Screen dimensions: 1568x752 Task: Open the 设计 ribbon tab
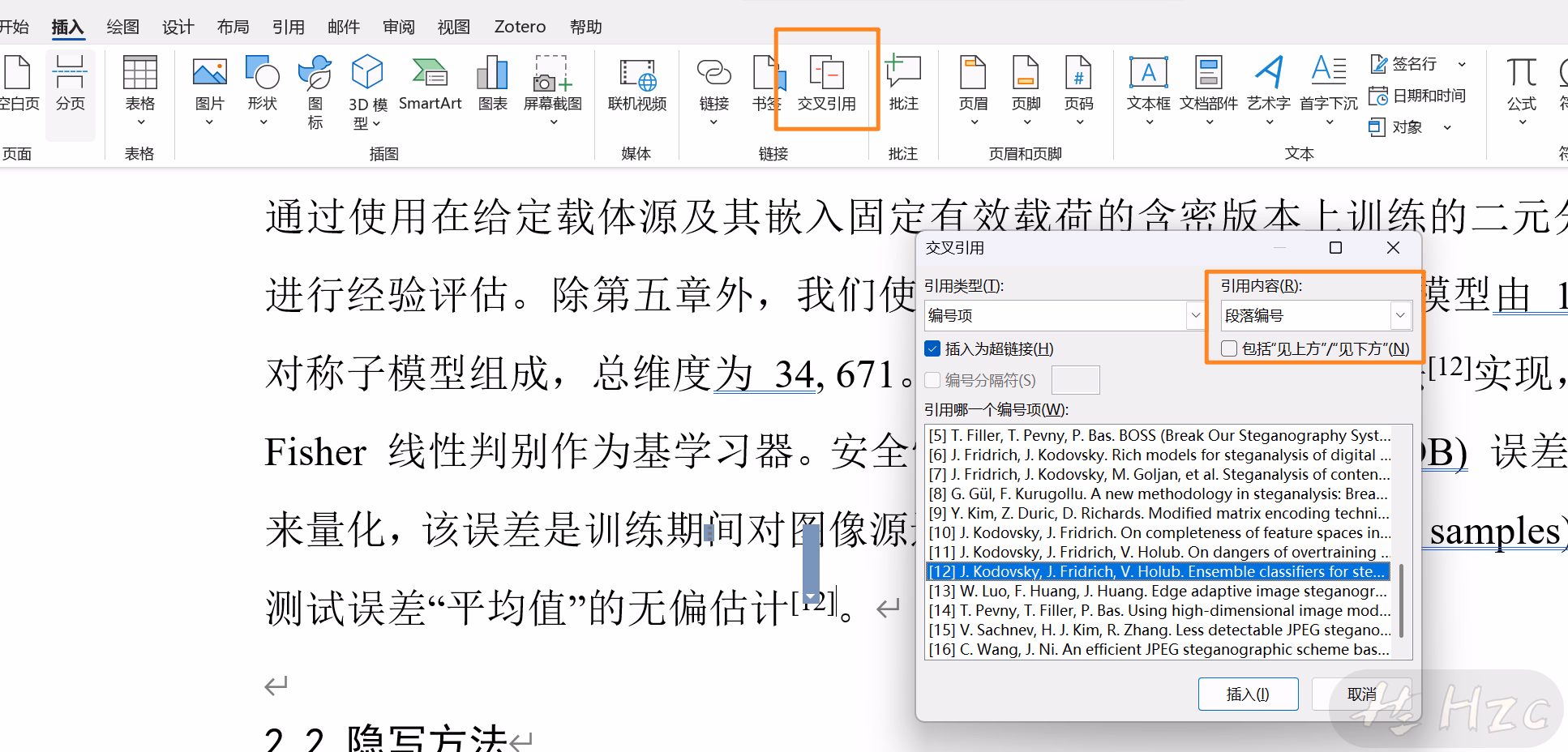coord(178,27)
